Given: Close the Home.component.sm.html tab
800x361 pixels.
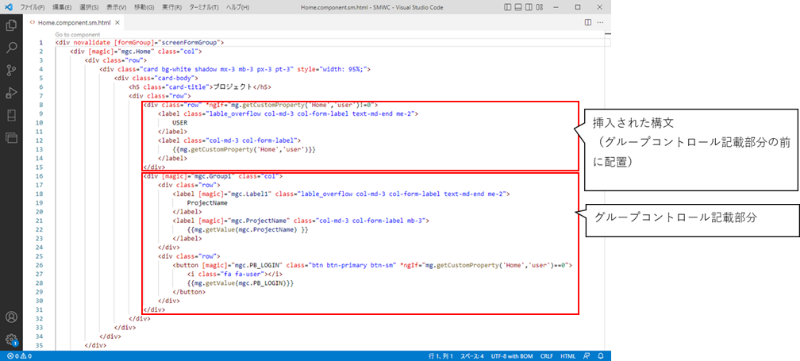Looking at the screenshot, I should click(x=117, y=23).
